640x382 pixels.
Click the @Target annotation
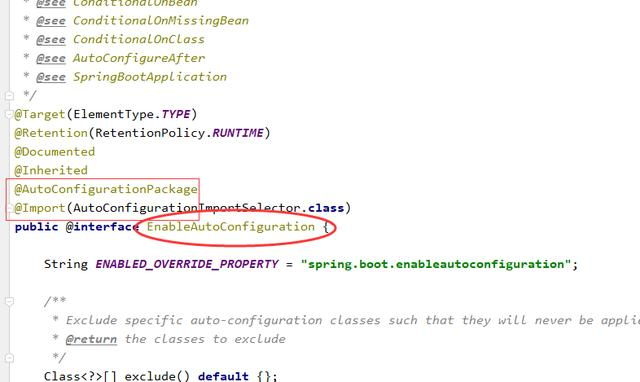pyautogui.click(x=40, y=114)
